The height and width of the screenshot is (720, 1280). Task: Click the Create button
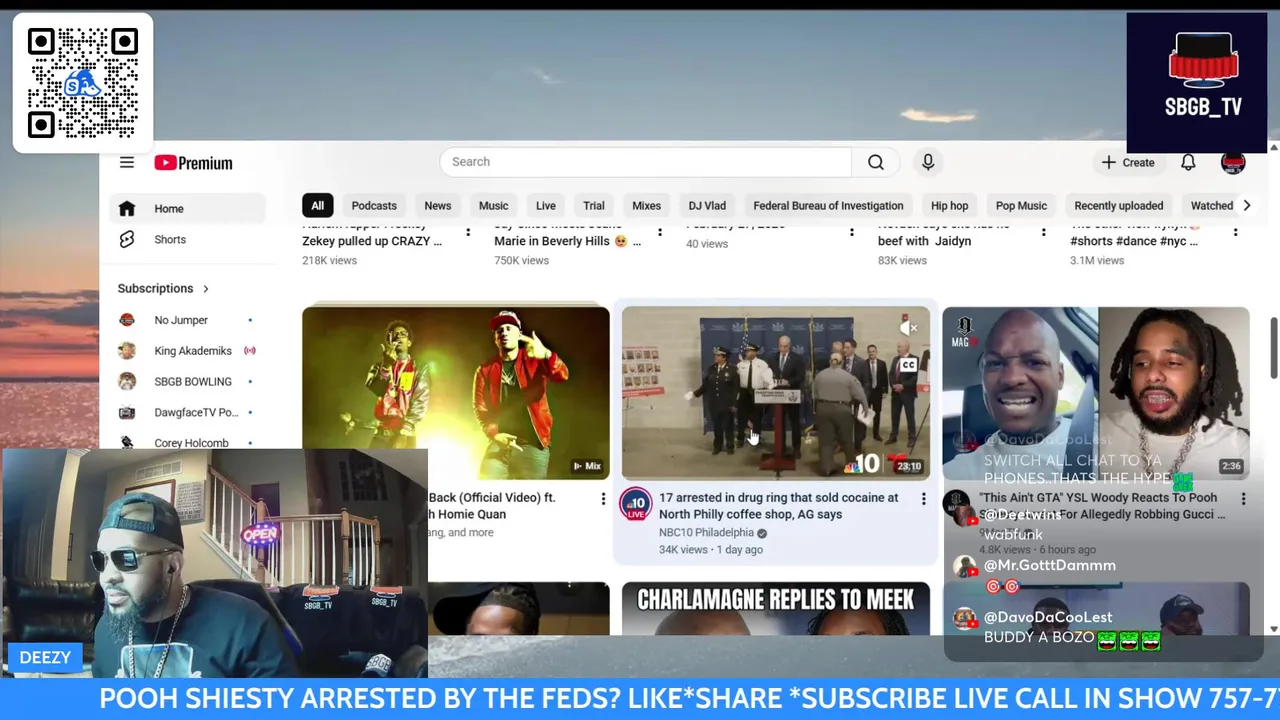tap(1128, 162)
